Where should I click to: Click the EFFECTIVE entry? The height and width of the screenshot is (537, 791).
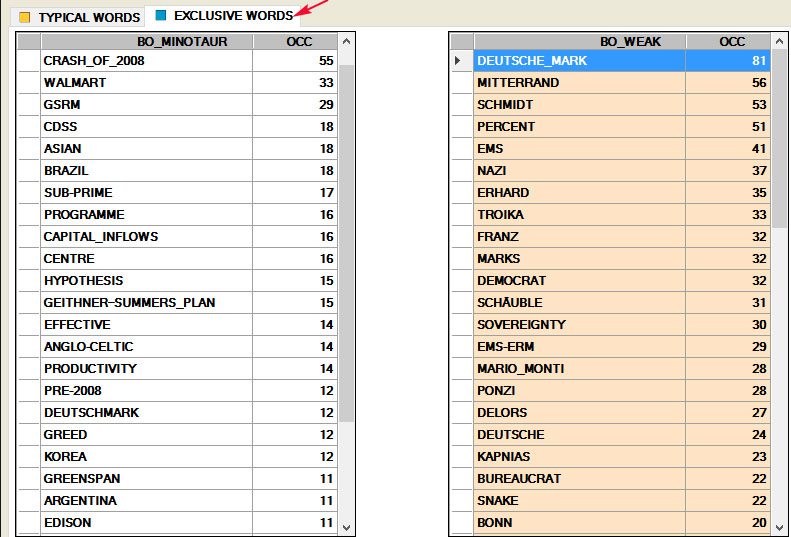pyautogui.click(x=178, y=325)
